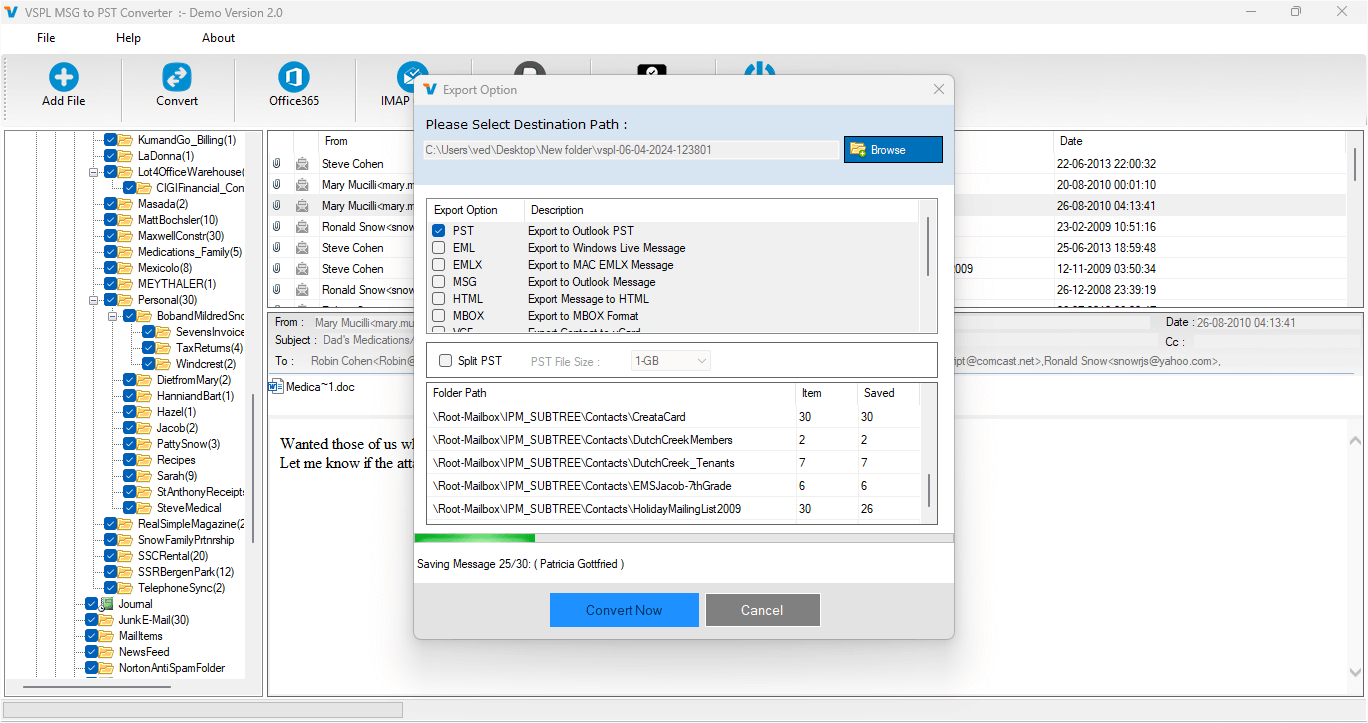Click the folder icon beside TaxReturns(4)
The image size is (1368, 723).
[164, 348]
